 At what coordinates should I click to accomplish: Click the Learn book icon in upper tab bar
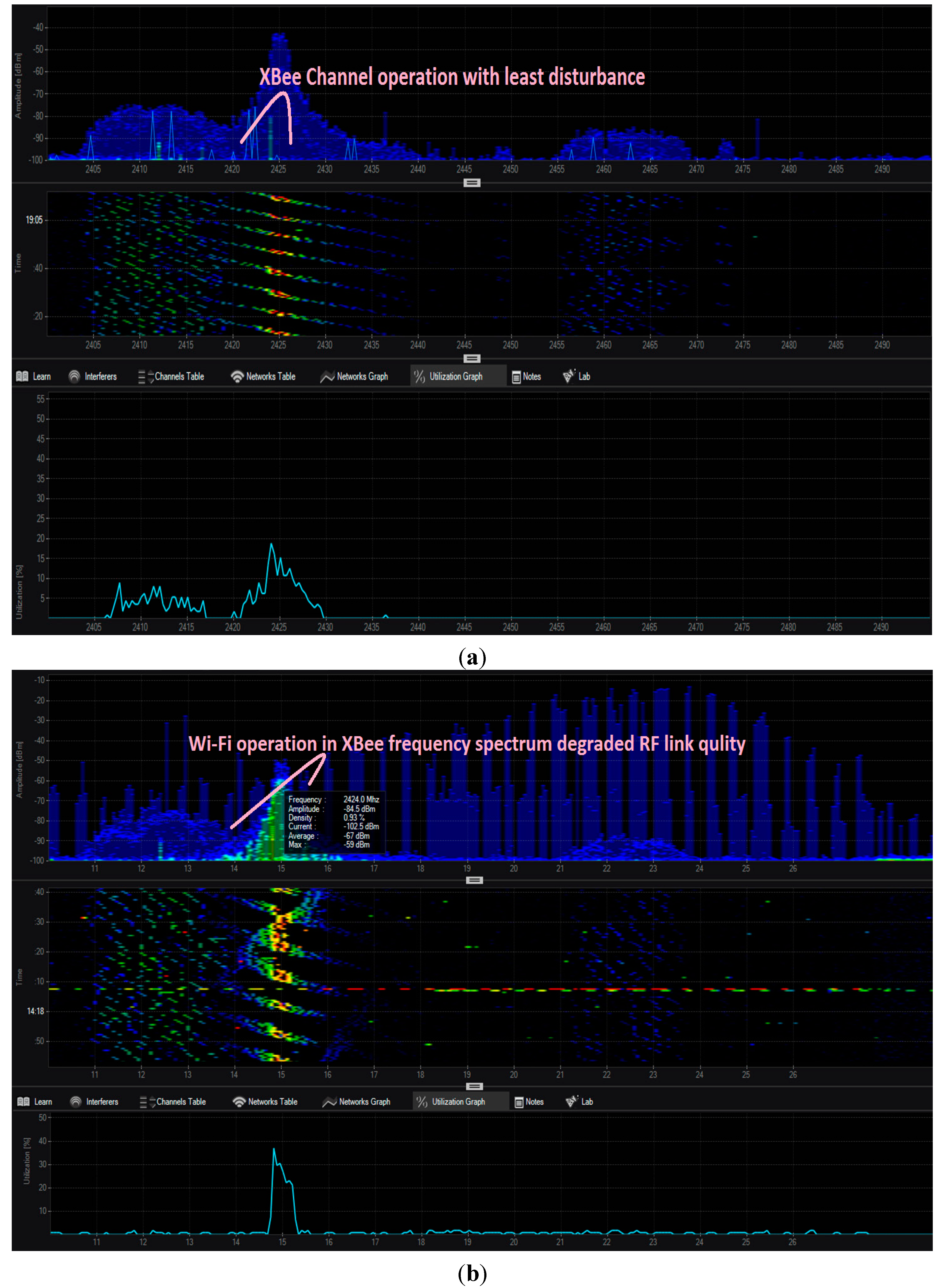pos(22,376)
